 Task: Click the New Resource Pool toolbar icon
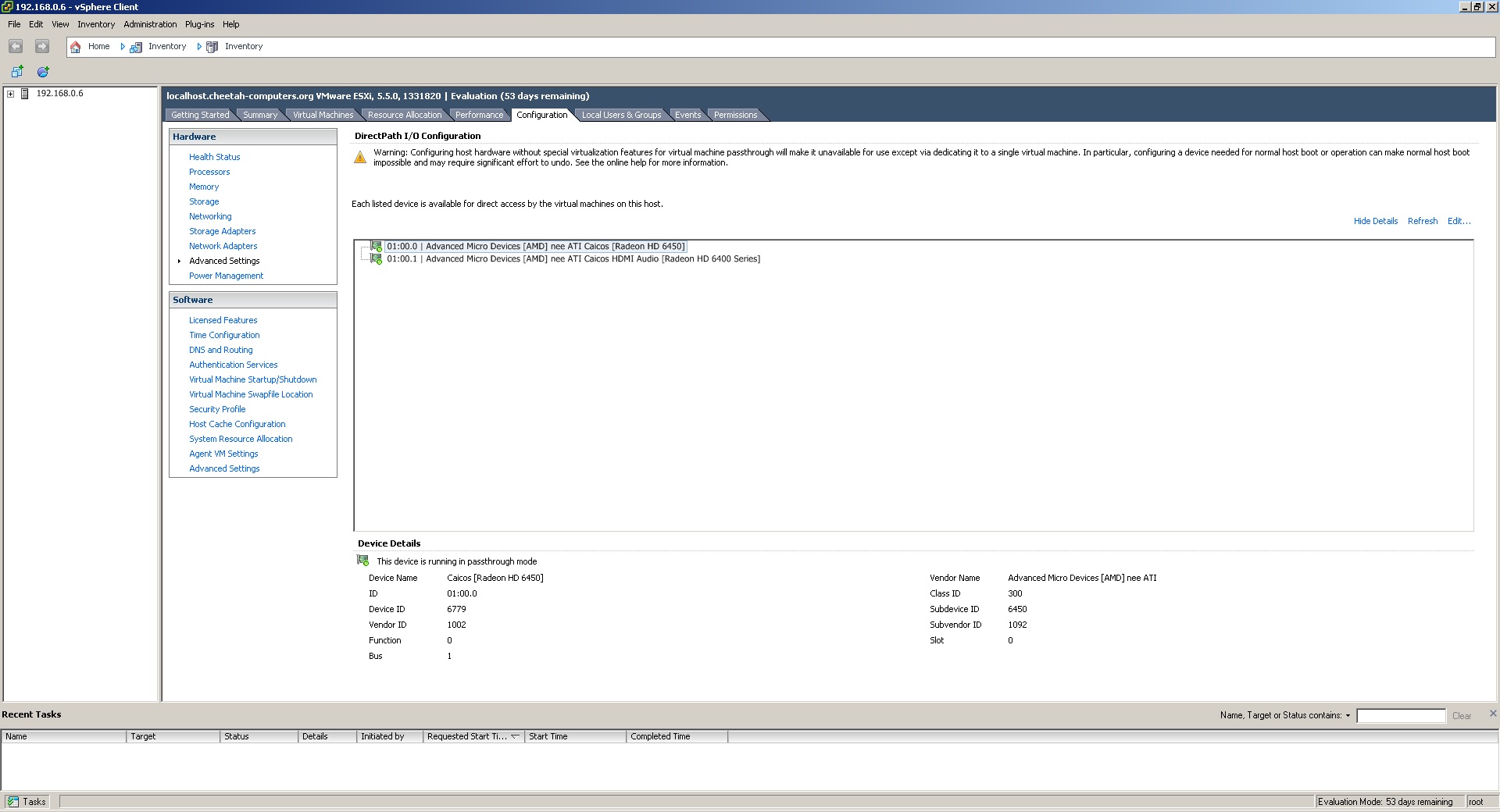(x=44, y=72)
